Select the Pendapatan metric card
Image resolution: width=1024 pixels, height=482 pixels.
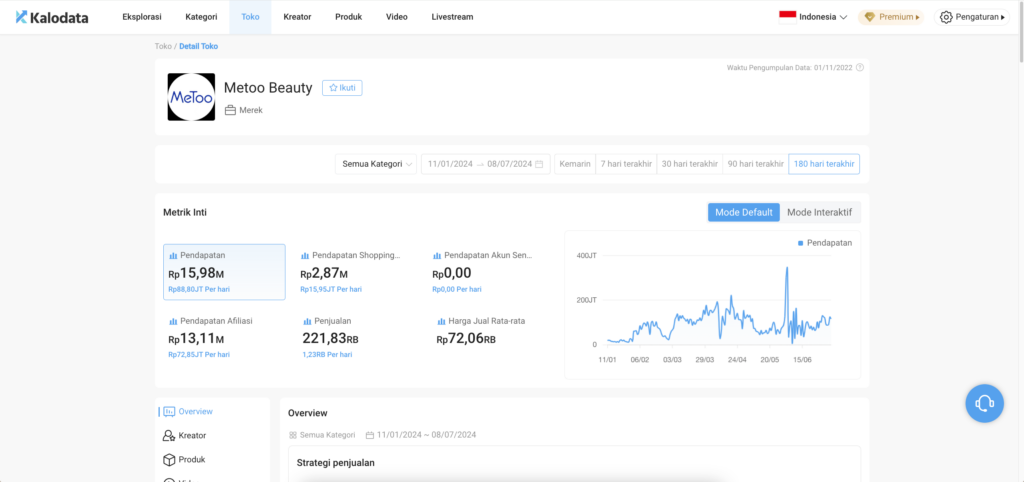224,272
